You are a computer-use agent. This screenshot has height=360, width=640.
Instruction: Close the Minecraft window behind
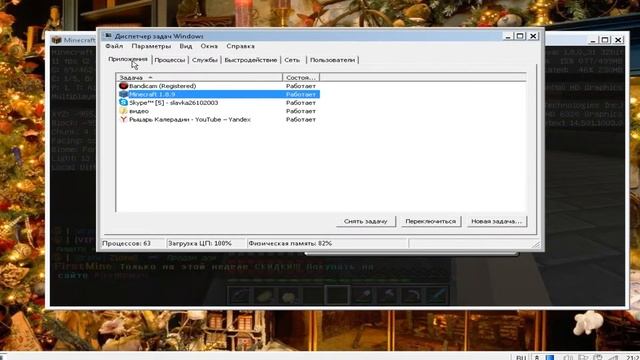click(x=618, y=40)
